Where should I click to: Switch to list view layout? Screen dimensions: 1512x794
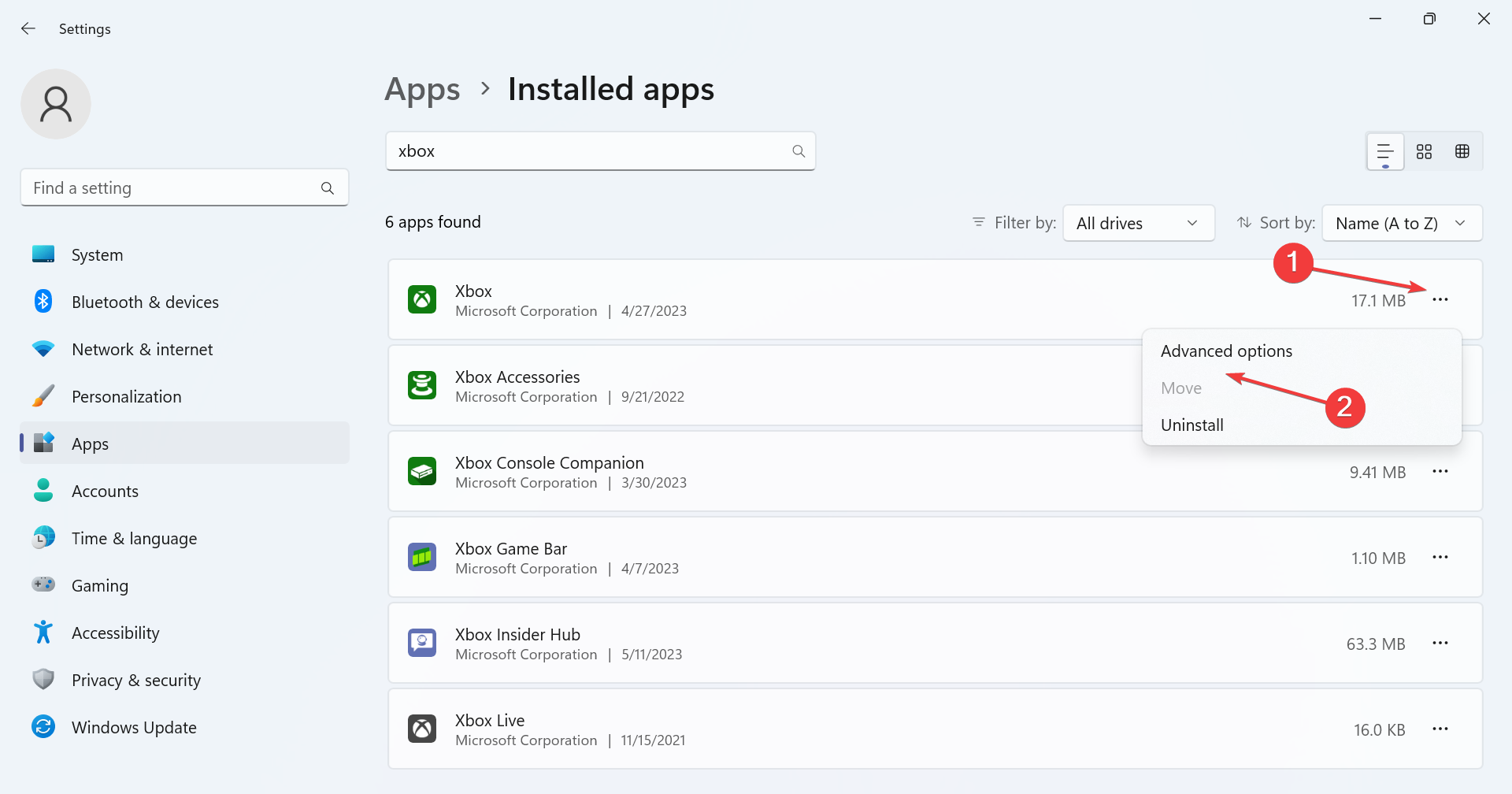click(x=1385, y=151)
